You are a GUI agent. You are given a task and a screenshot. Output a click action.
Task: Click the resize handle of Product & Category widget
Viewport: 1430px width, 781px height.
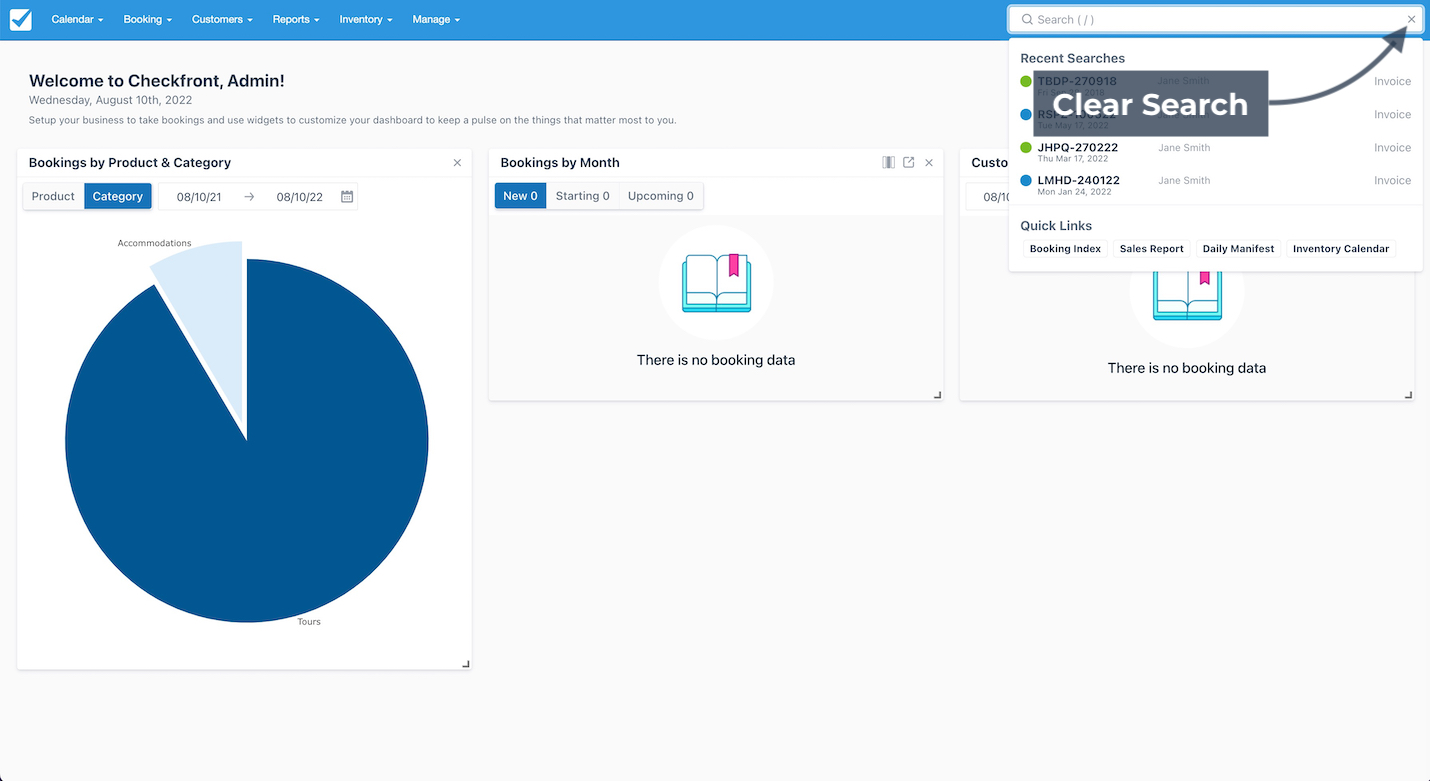coord(466,664)
